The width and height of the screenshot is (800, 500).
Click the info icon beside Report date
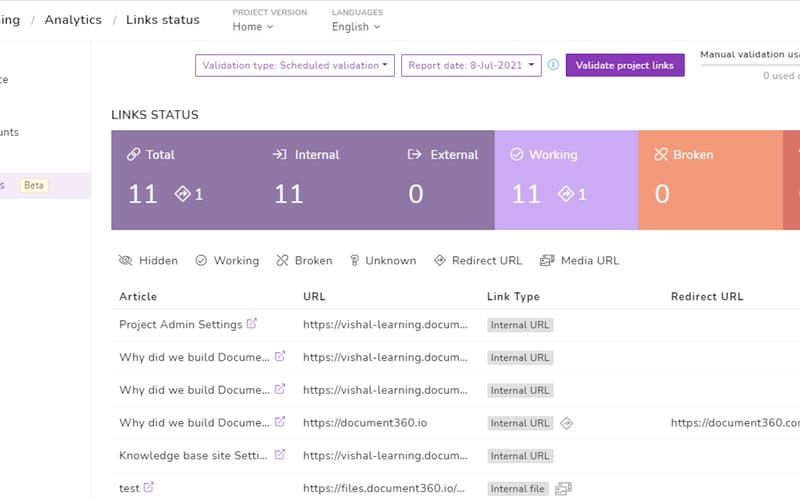click(x=553, y=65)
